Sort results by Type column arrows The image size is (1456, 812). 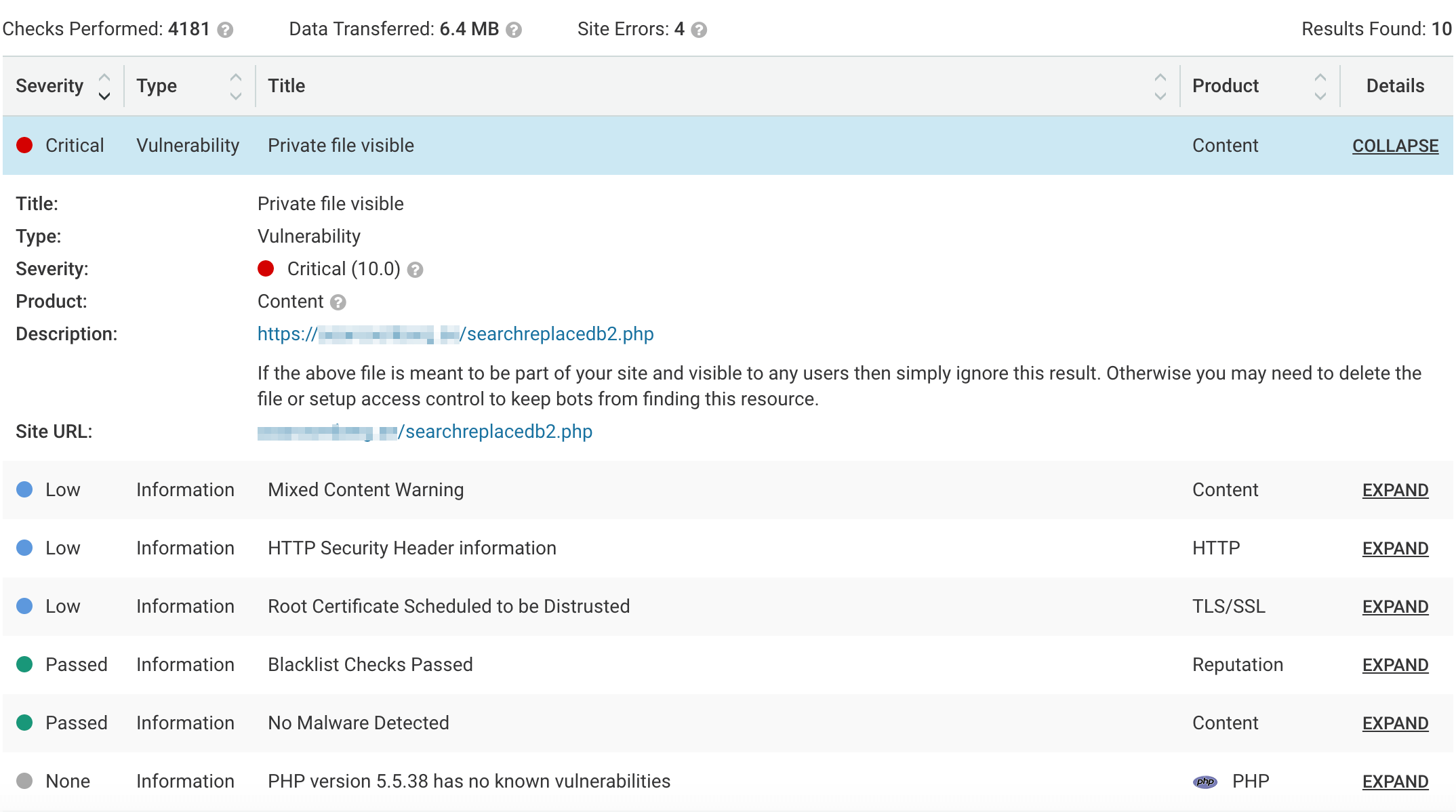point(235,86)
